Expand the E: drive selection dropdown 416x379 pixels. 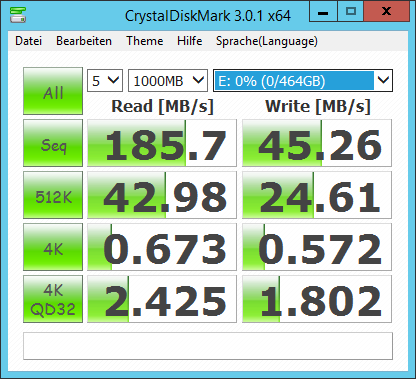coord(303,80)
